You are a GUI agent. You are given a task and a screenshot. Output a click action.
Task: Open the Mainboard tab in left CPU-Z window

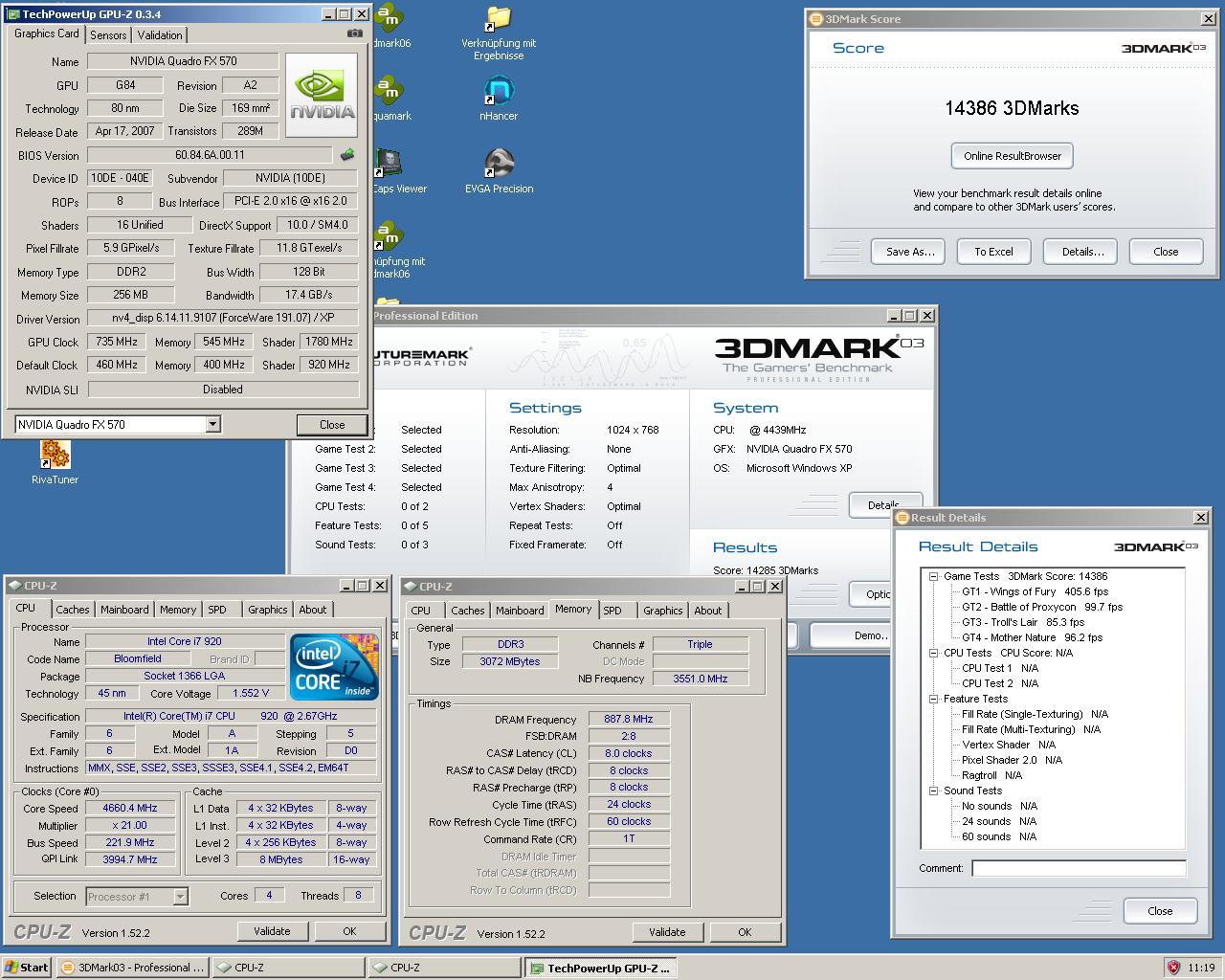coord(124,610)
